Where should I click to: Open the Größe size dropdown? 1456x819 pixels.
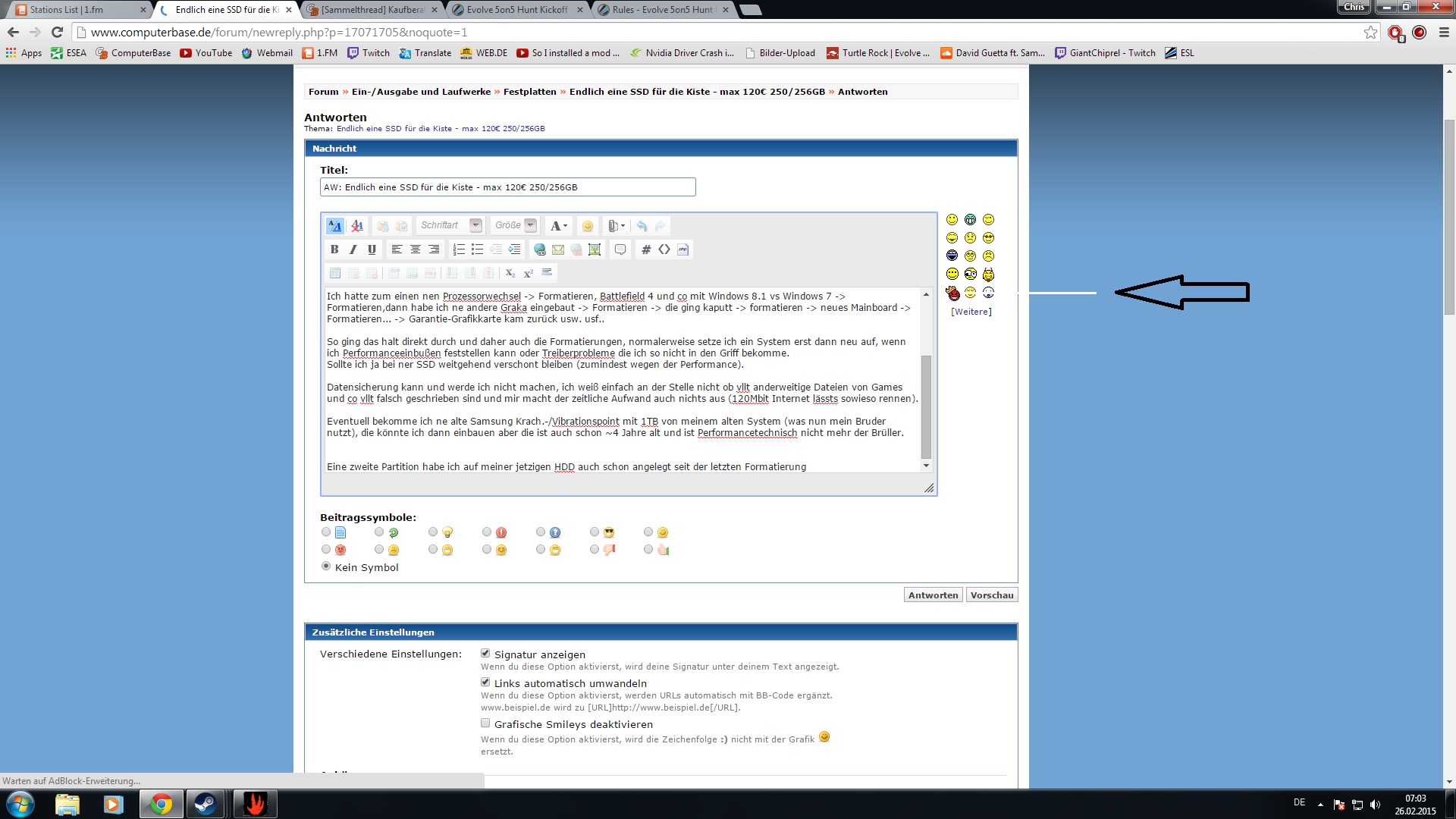coord(530,225)
